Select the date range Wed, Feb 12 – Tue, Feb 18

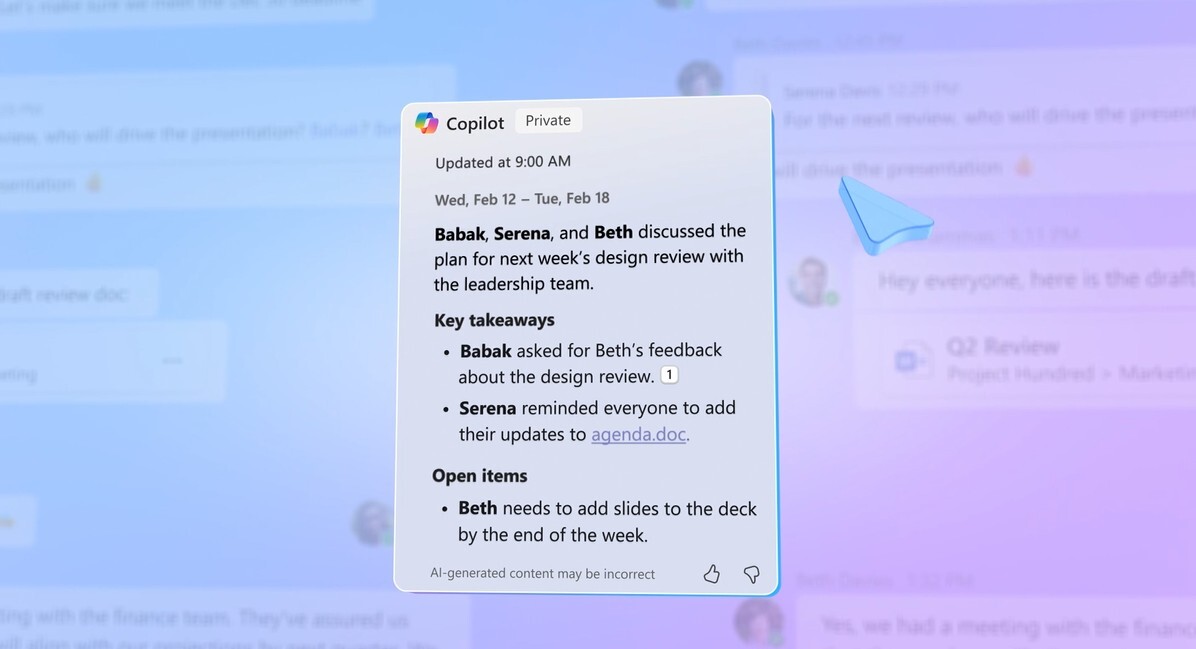[x=522, y=199]
